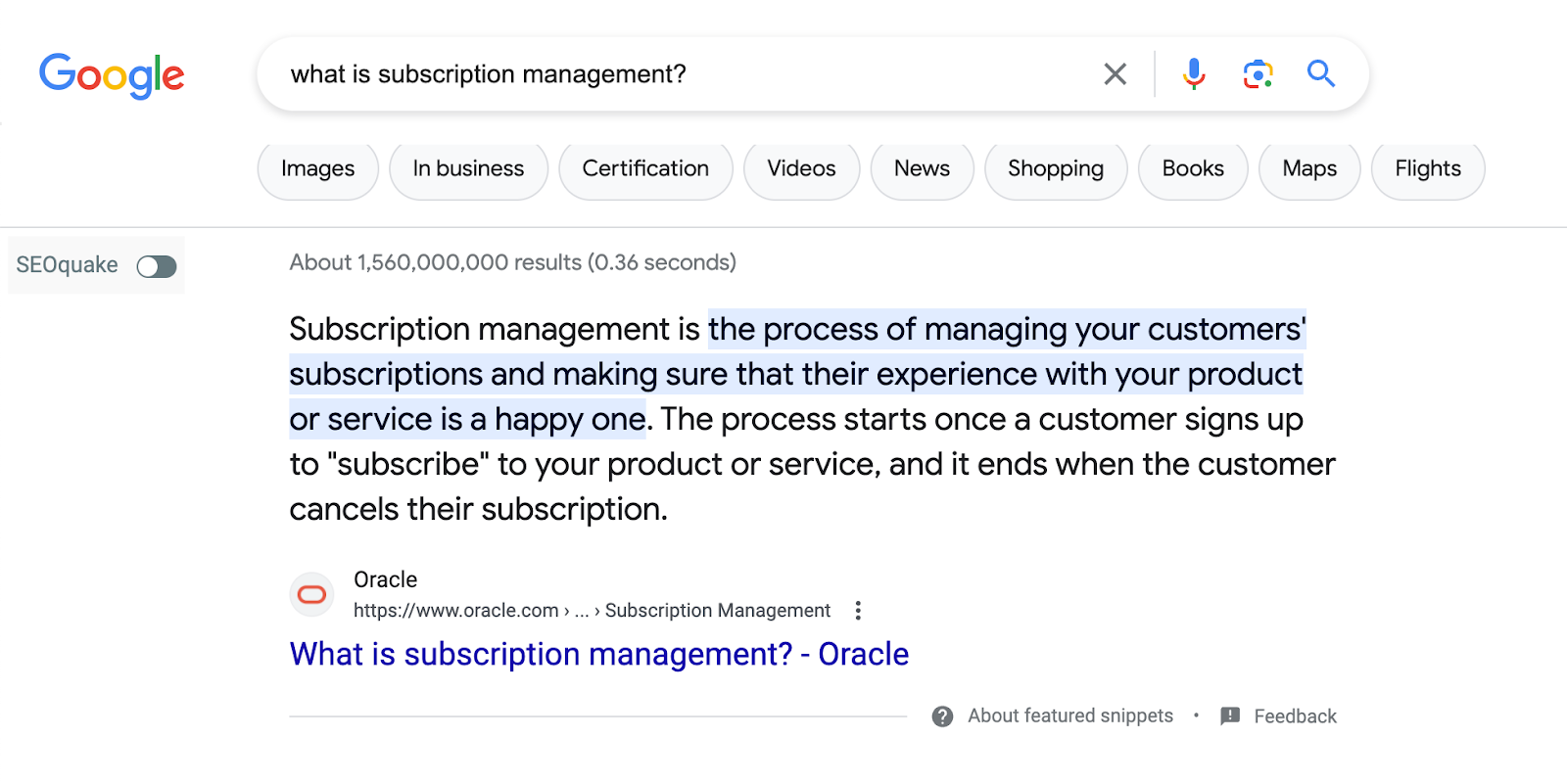This screenshot has height=784, width=1567.
Task: Click the Oracle favicon in the result
Action: pyautogui.click(x=311, y=594)
